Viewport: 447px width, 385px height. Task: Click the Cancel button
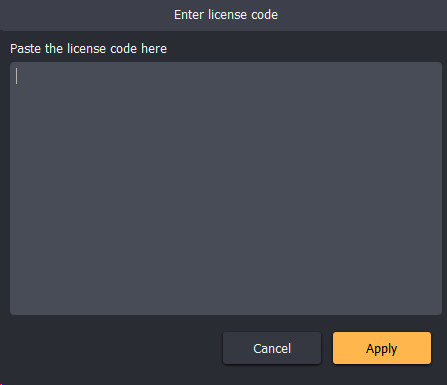(272, 348)
